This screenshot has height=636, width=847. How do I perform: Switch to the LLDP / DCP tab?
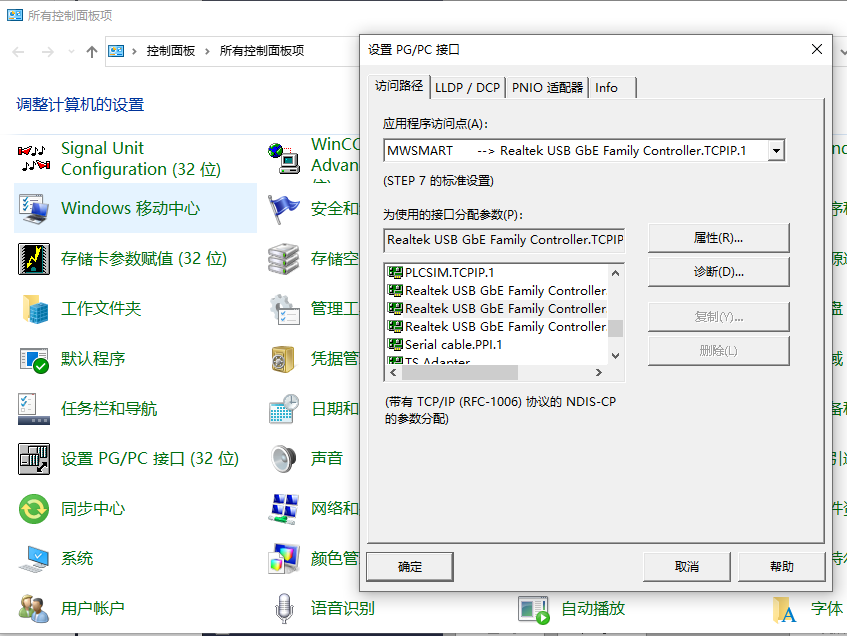point(467,88)
